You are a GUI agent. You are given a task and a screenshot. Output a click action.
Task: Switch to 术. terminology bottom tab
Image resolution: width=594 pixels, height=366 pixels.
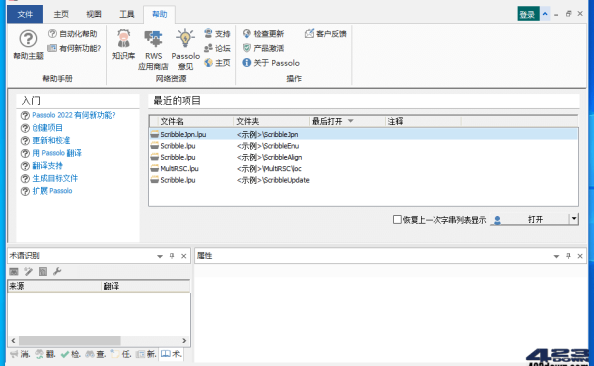pyautogui.click(x=171, y=354)
